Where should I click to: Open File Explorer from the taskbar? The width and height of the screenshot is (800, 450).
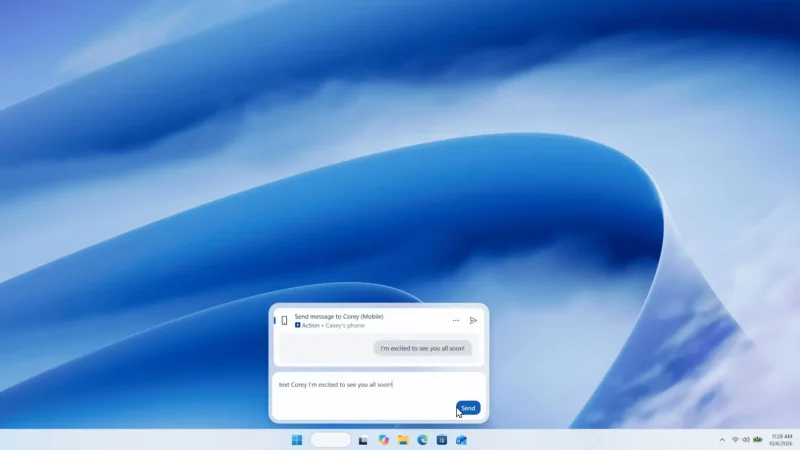click(x=403, y=440)
